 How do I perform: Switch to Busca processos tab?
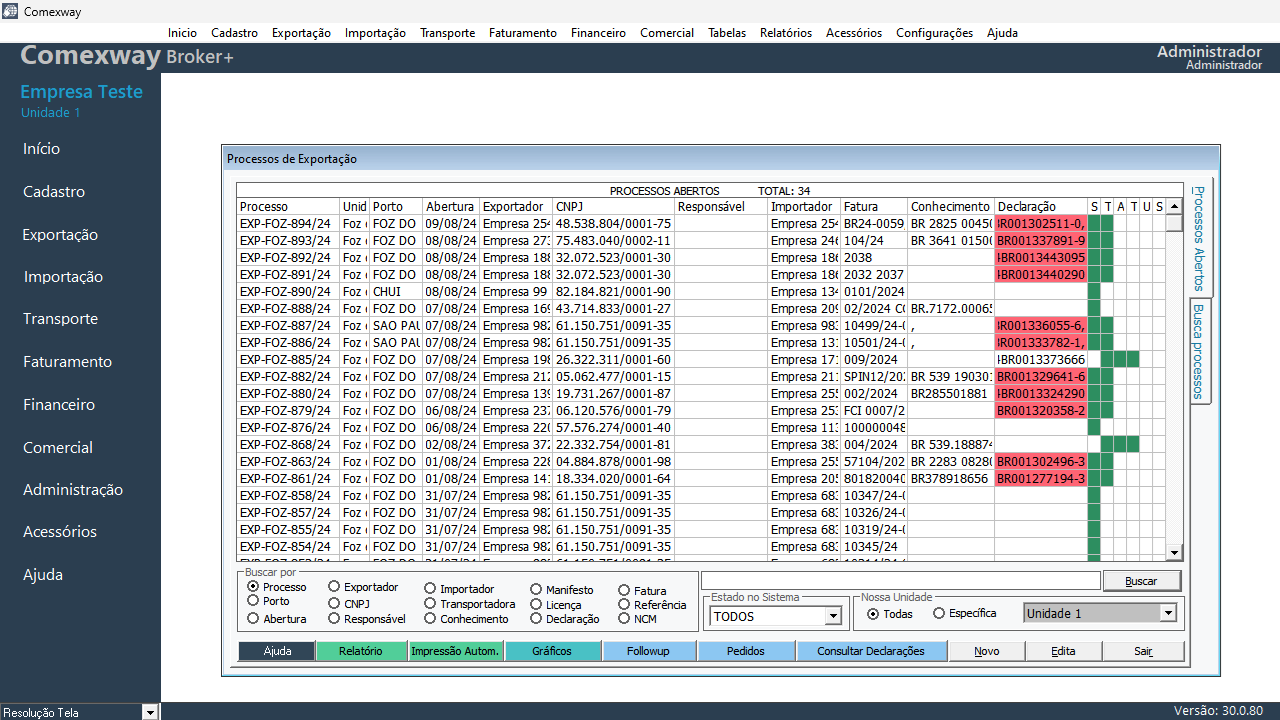tap(1199, 351)
